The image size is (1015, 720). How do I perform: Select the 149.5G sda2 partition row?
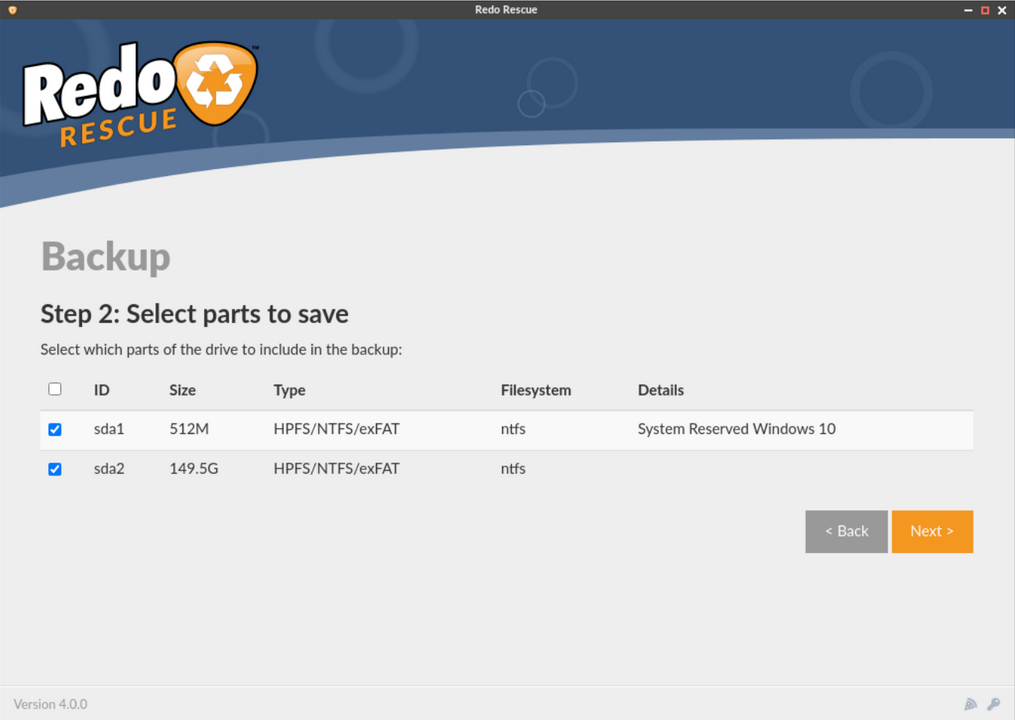[507, 469]
